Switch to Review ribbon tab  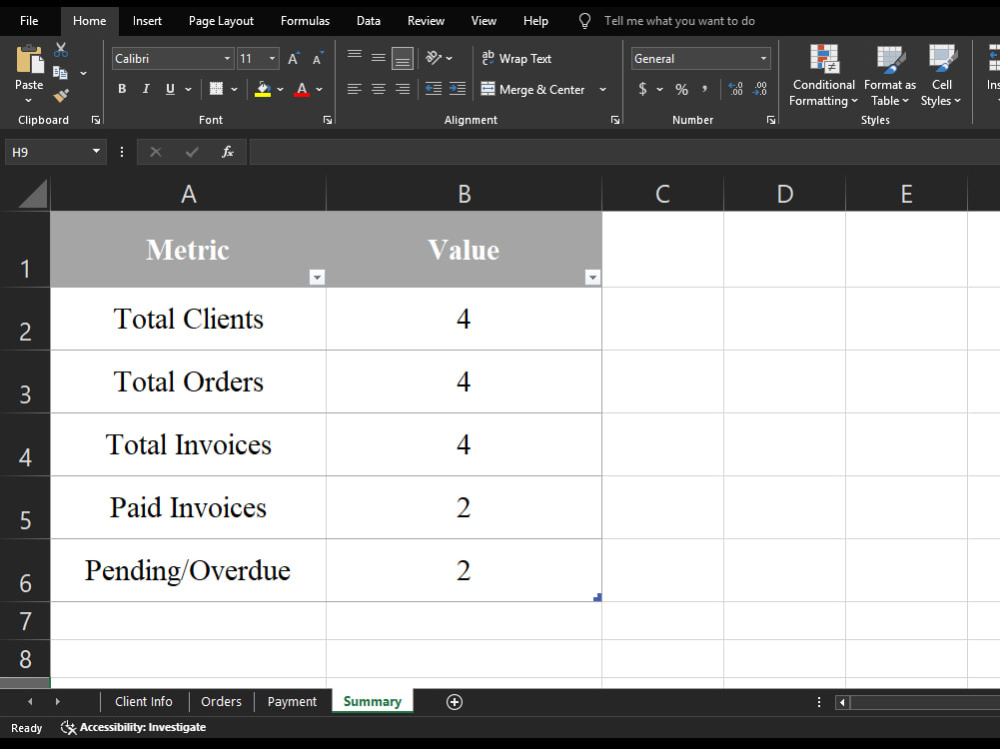pos(426,21)
